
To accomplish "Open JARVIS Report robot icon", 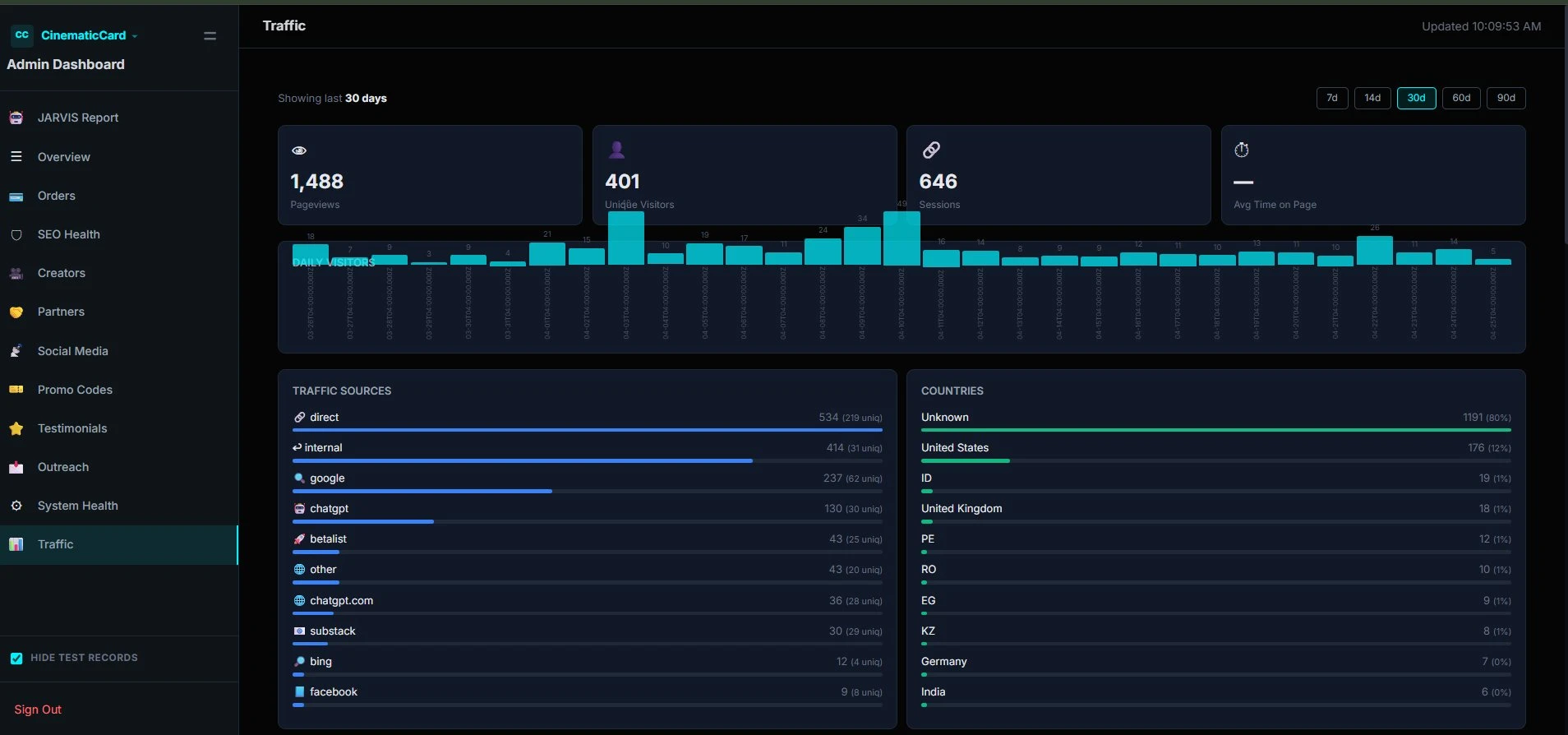I will click(16, 118).
